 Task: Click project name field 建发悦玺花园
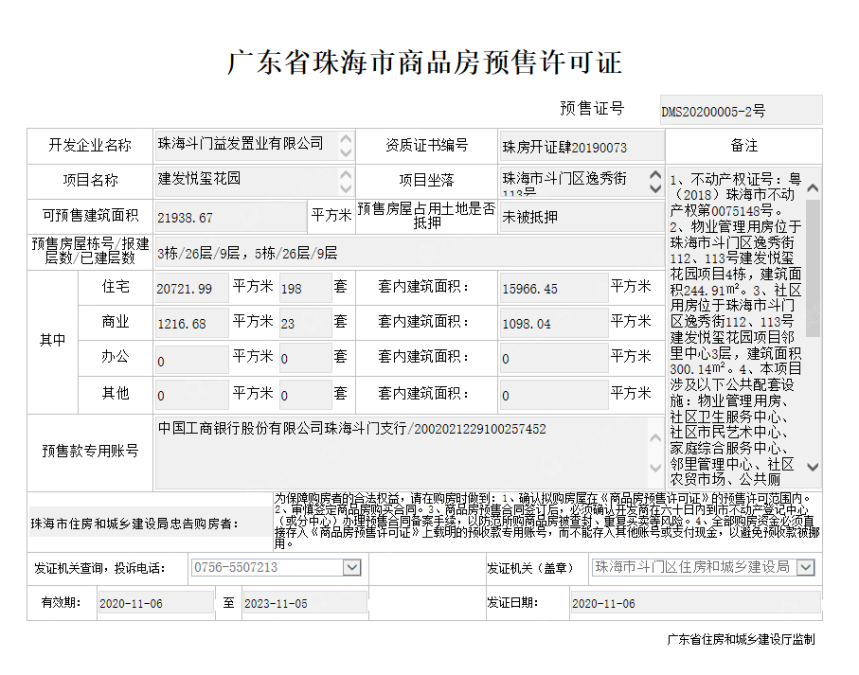tap(254, 181)
